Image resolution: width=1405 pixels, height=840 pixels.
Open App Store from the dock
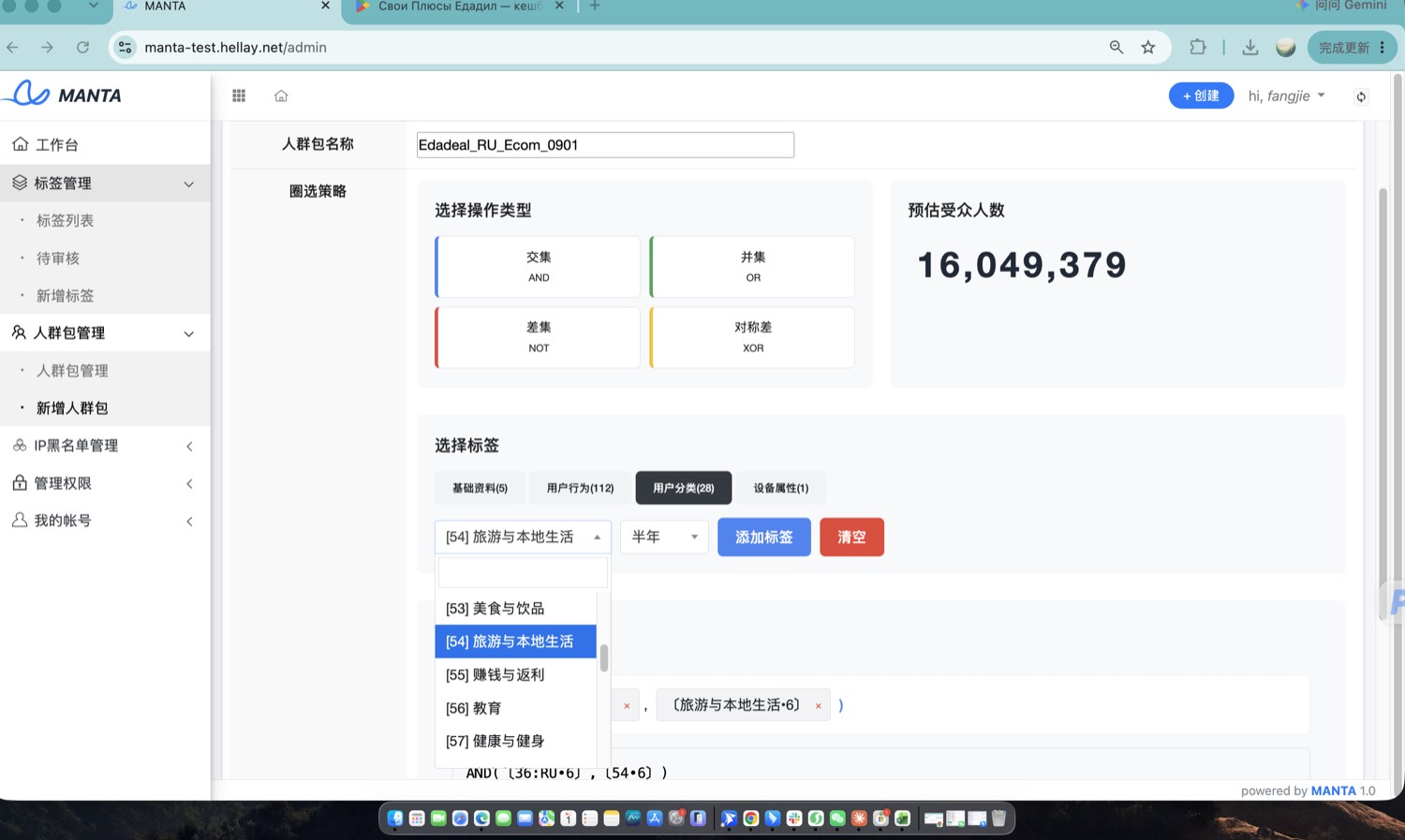coord(655,818)
